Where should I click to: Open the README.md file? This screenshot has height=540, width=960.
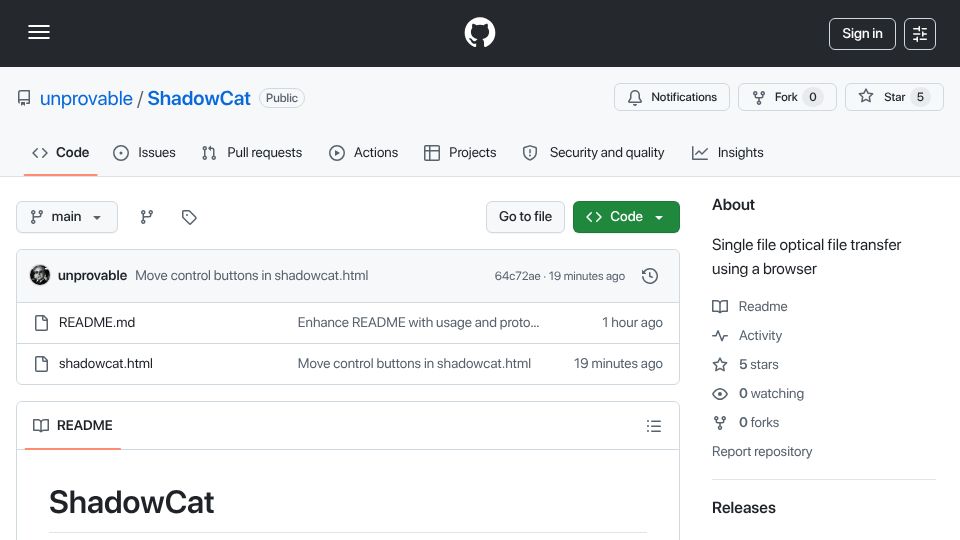[97, 323]
